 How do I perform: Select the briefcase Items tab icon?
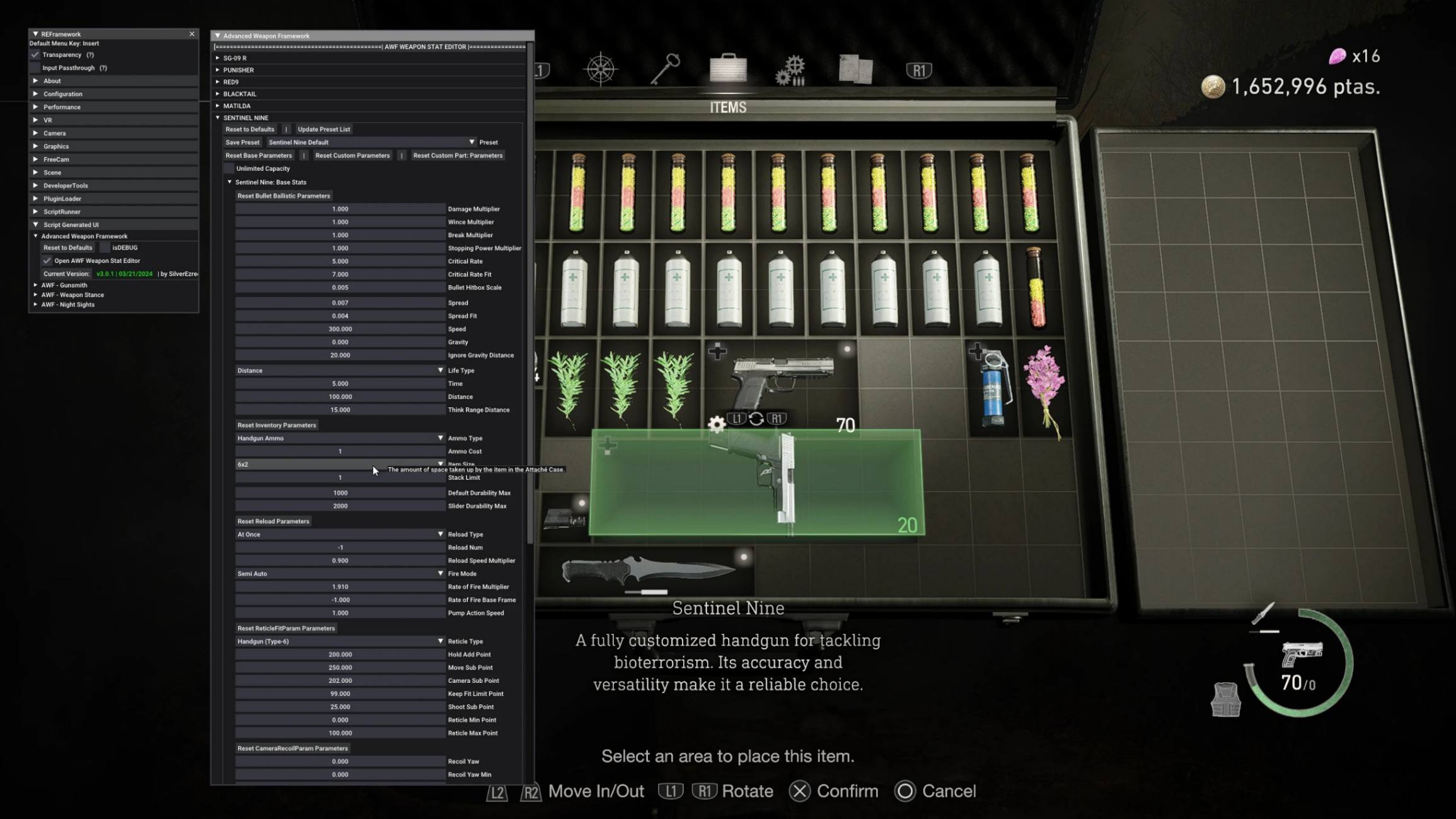click(728, 68)
